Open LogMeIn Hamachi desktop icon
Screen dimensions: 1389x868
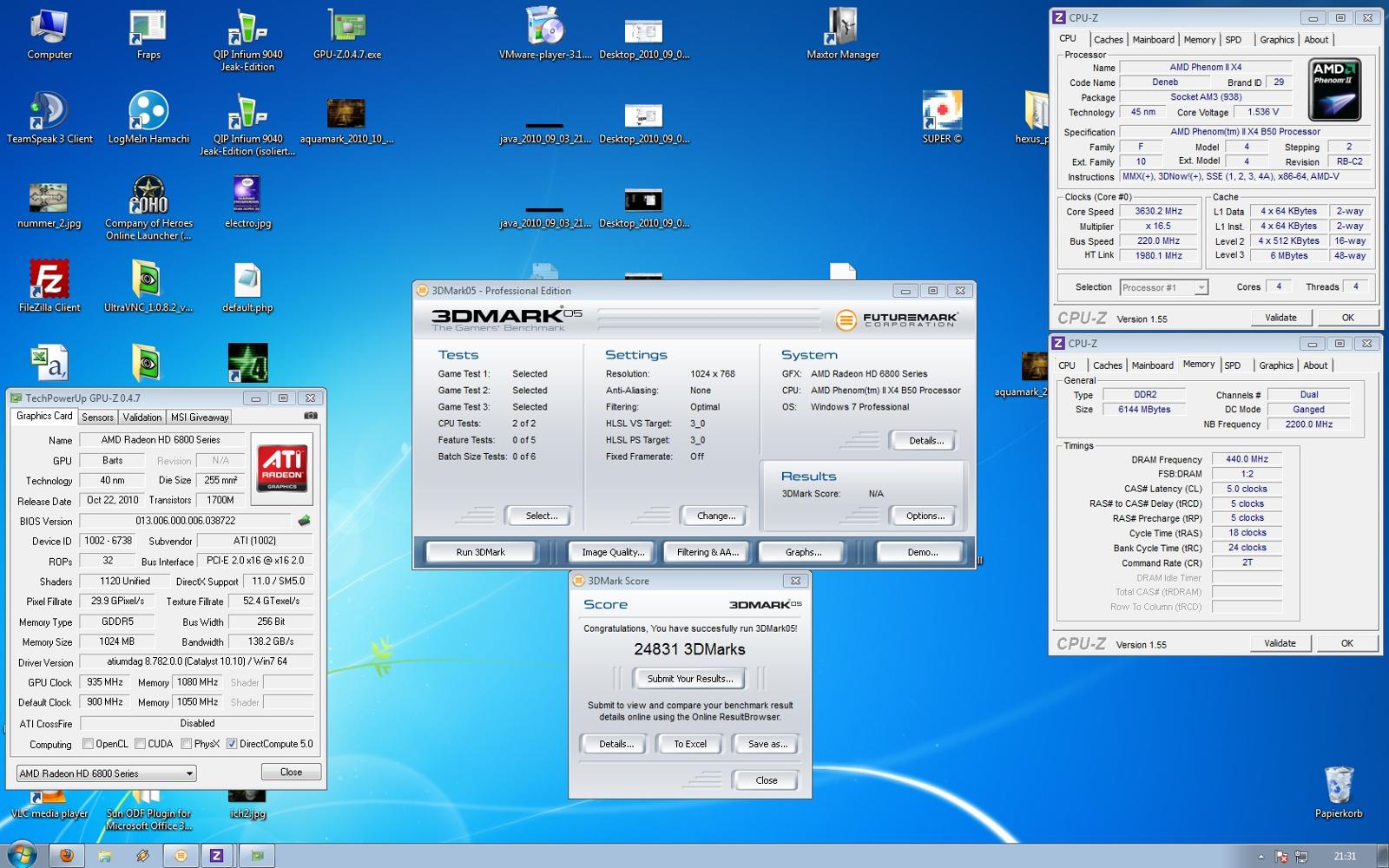click(148, 119)
